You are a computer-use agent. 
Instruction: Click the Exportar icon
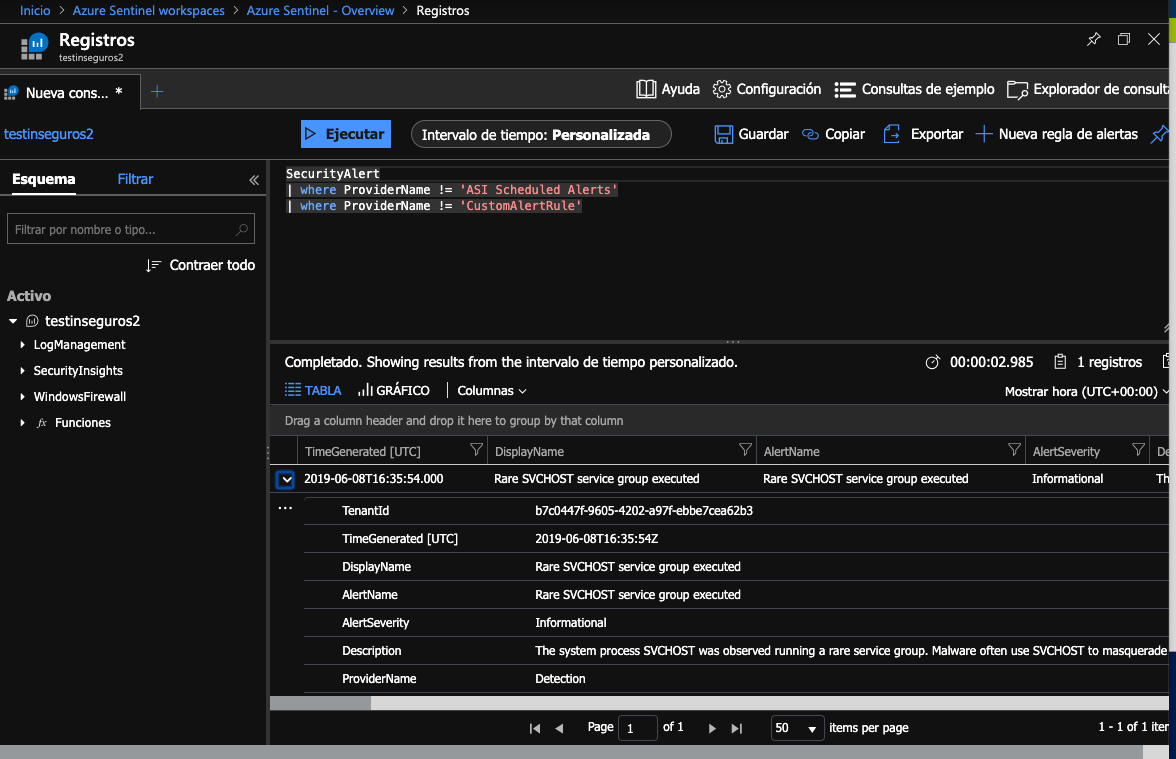click(891, 134)
